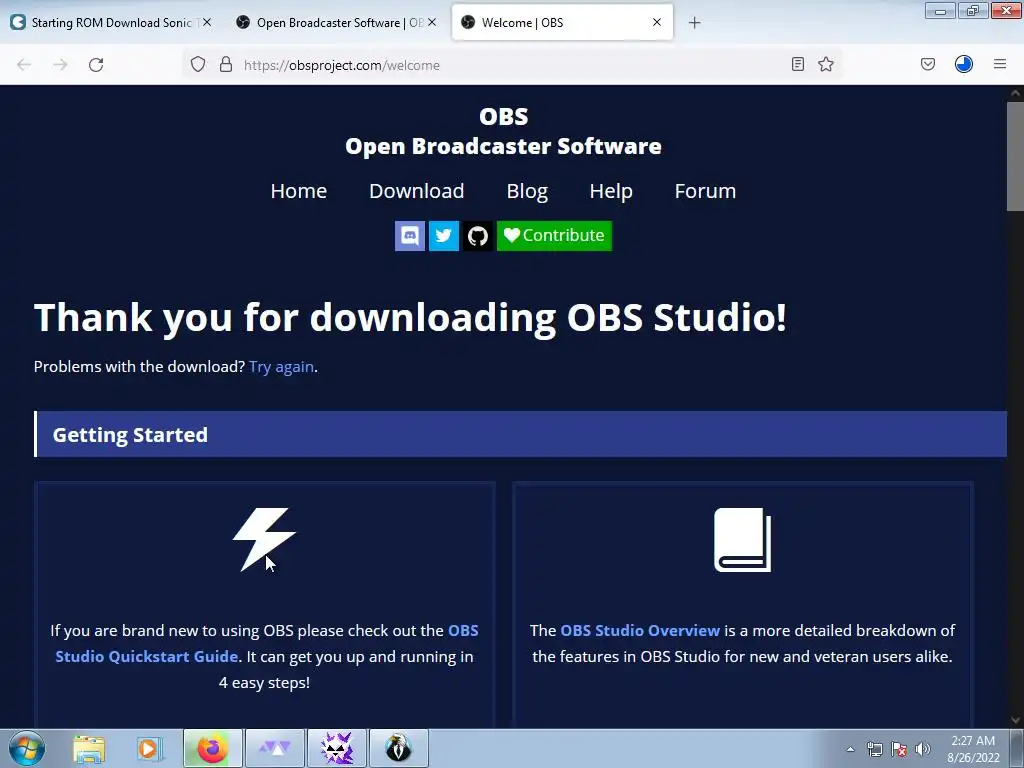This screenshot has height=768, width=1024.
Task: Click the suited figure taskbar app
Action: point(399,749)
